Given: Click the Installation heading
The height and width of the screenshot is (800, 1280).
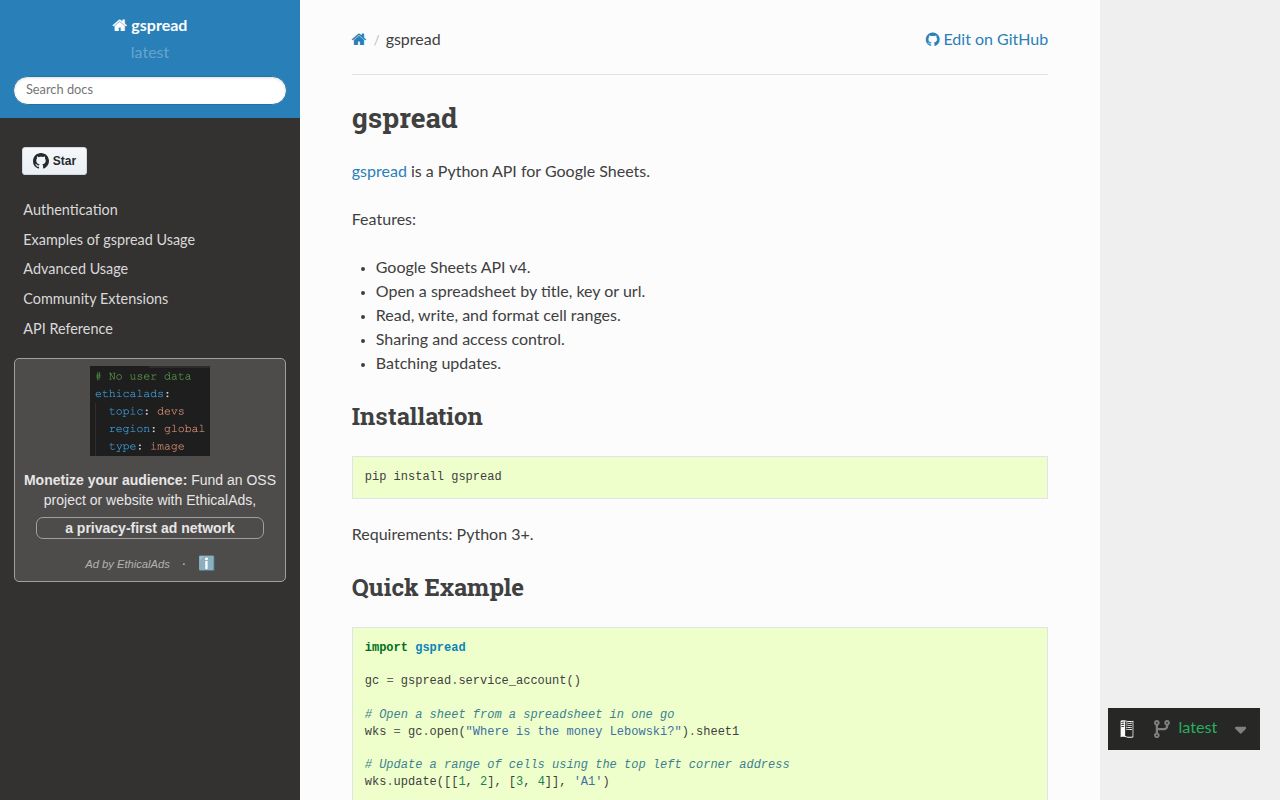Looking at the screenshot, I should (x=417, y=417).
